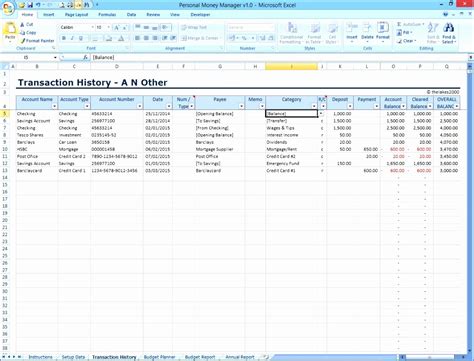474x361 pixels.
Task: Click the Cut scissors icon
Action: 22,25
